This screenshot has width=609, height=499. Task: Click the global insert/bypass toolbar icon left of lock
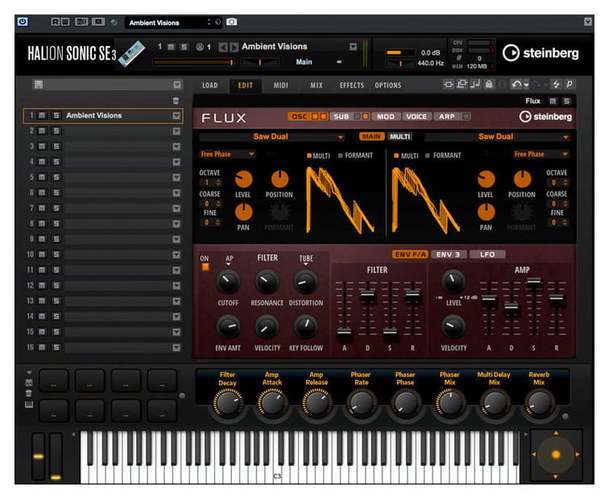tap(448, 84)
